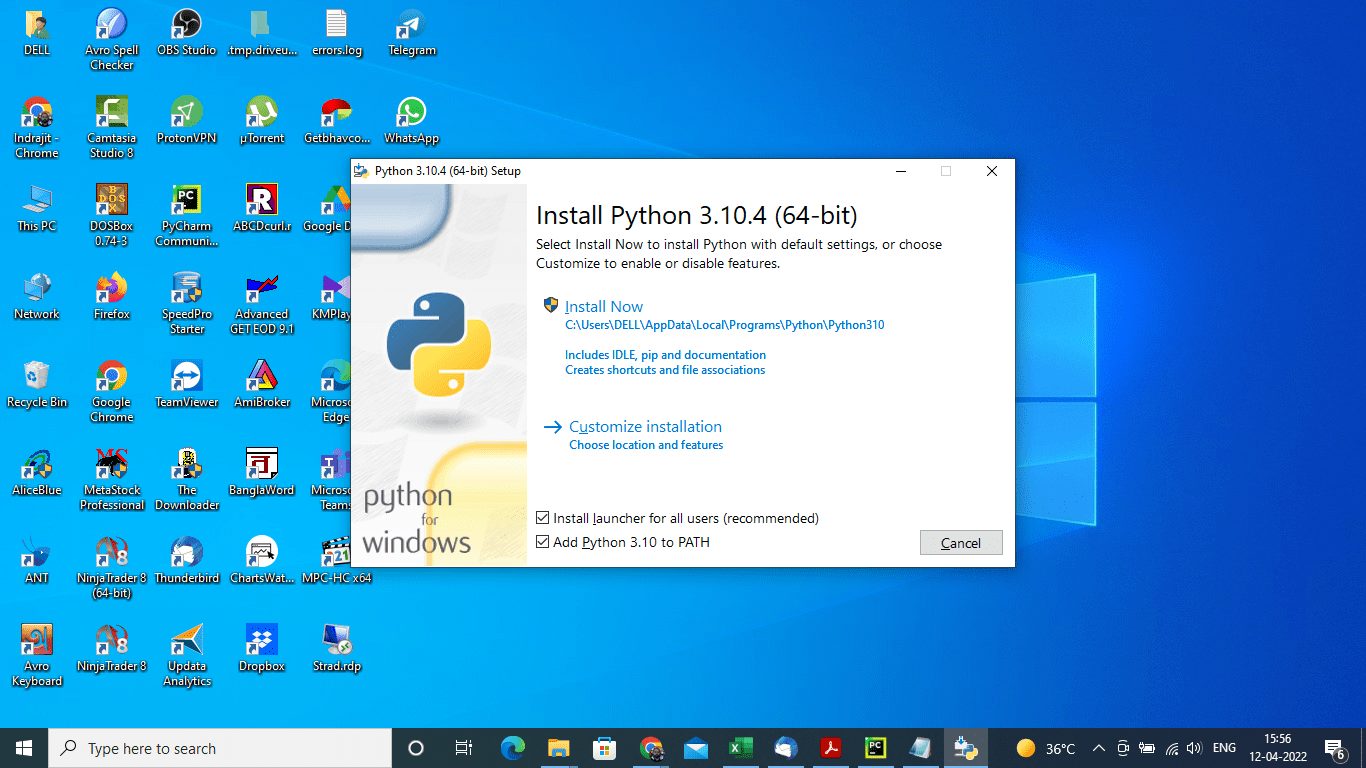
Task: Open the Start menu
Action: [22, 747]
